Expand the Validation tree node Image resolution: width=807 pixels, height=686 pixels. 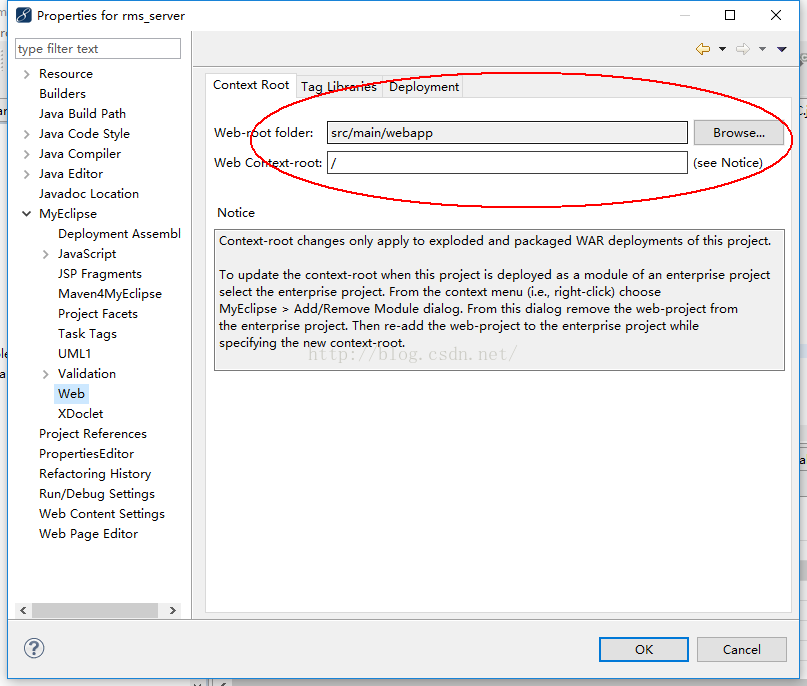(46, 374)
